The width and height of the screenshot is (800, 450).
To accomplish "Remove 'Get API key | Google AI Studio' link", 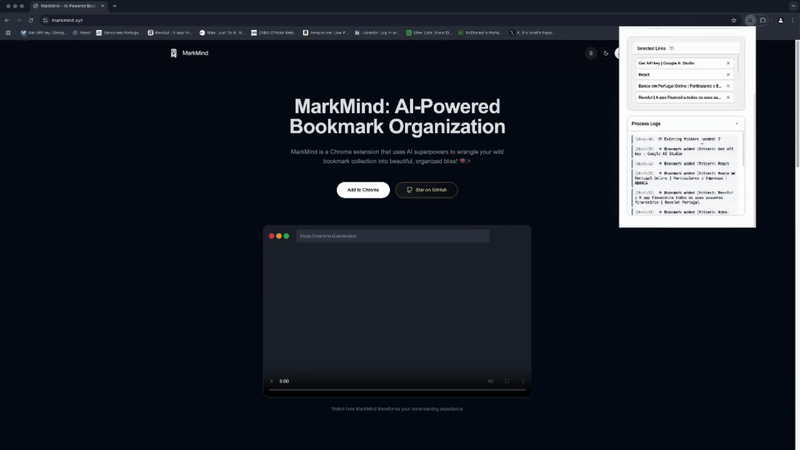I will [x=728, y=63].
